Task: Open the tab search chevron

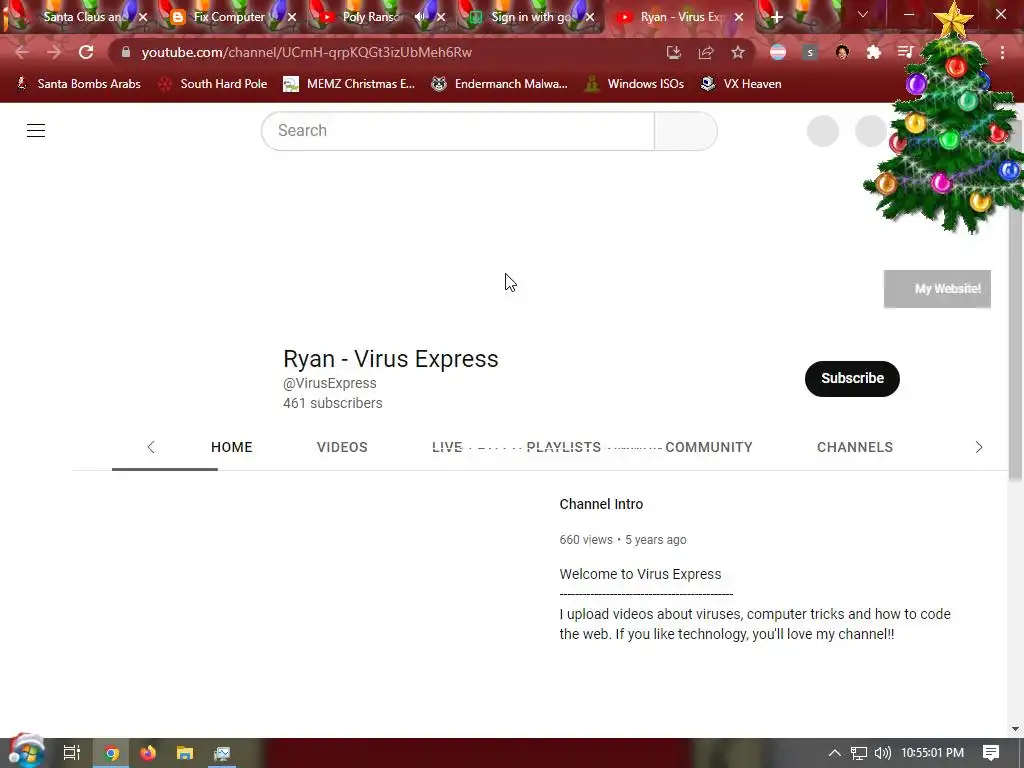Action: [863, 14]
